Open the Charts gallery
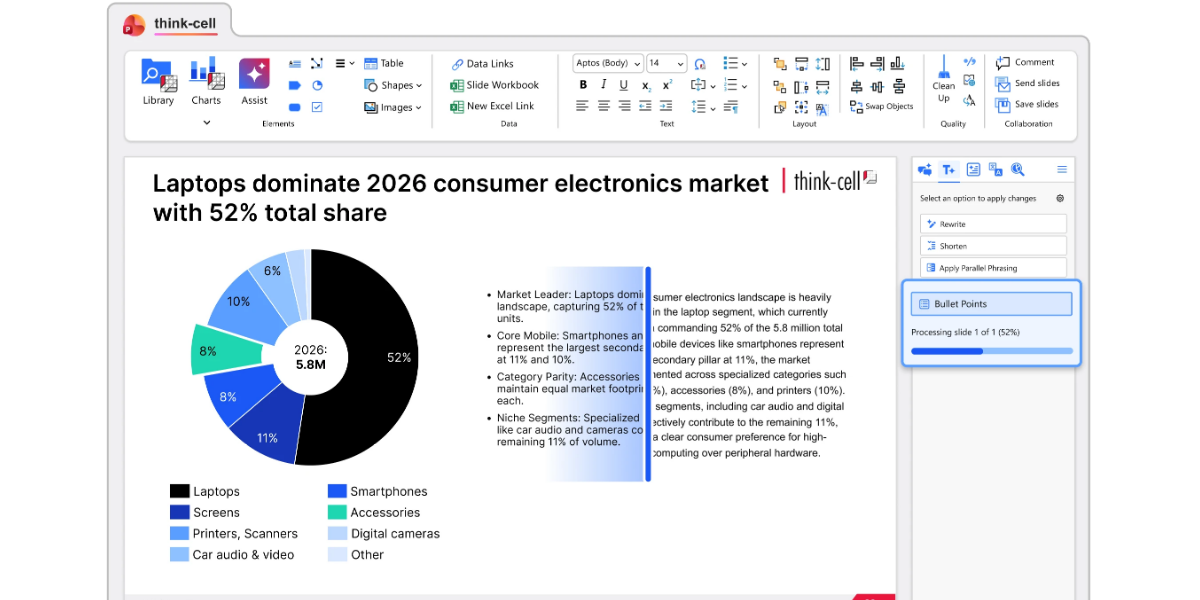The image size is (1200, 600). (206, 84)
